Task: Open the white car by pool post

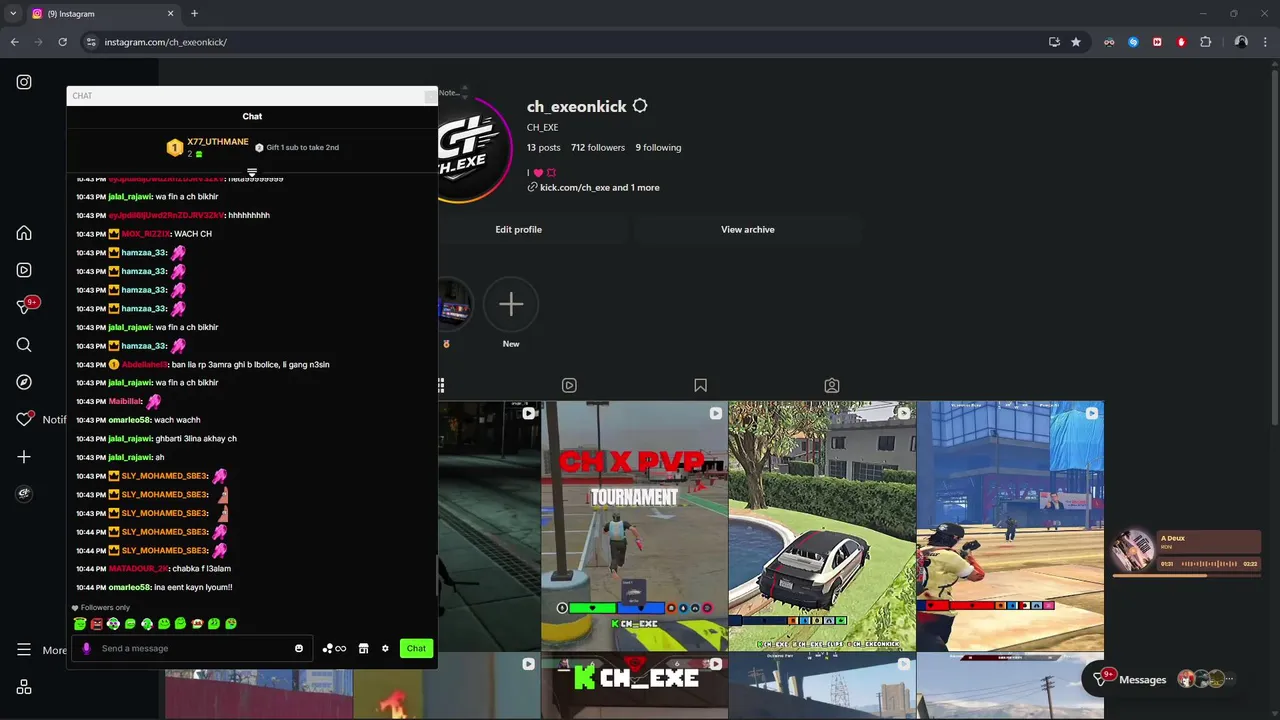Action: 822,526
